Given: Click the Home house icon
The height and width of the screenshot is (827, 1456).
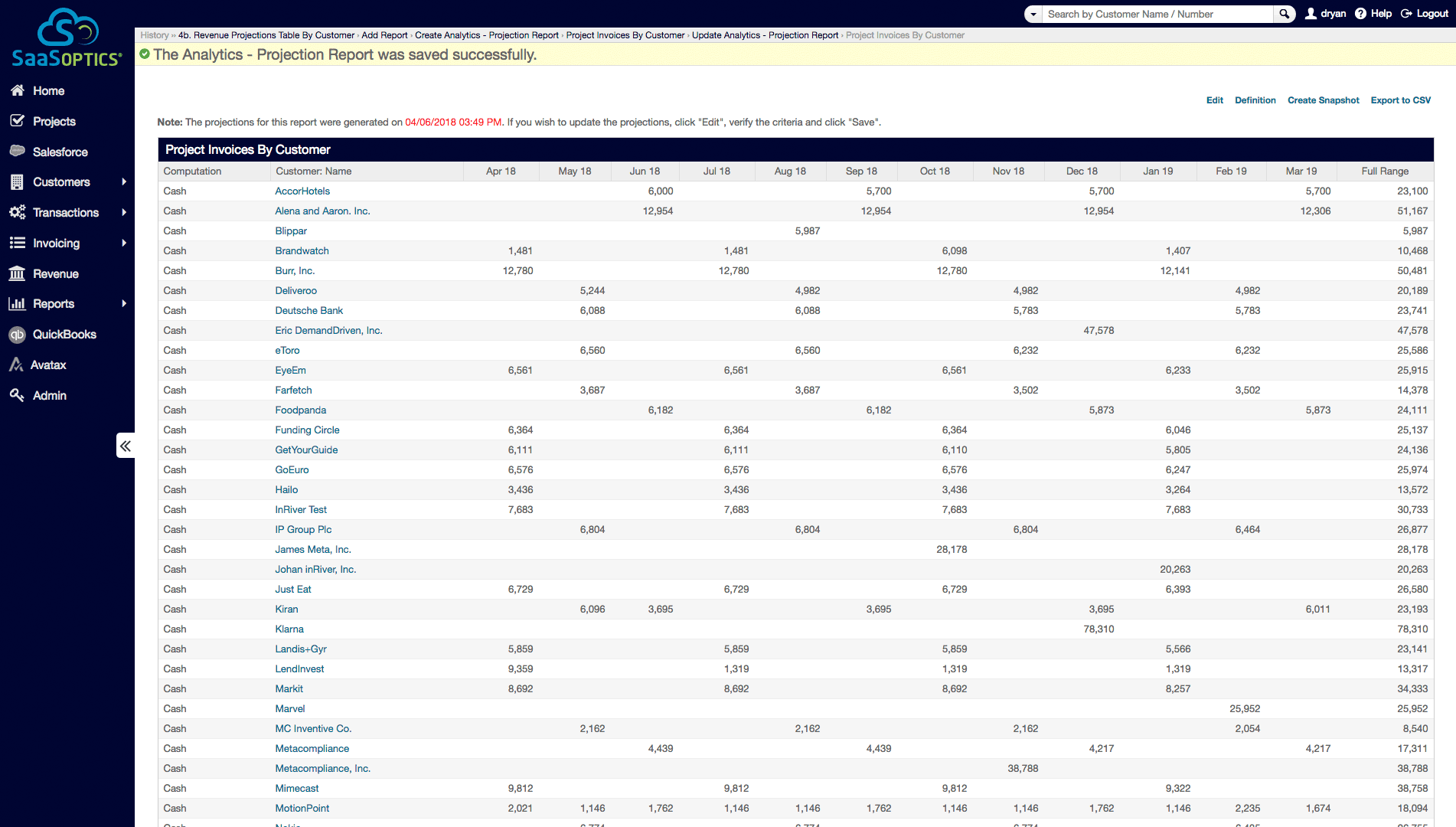Looking at the screenshot, I should 18,90.
